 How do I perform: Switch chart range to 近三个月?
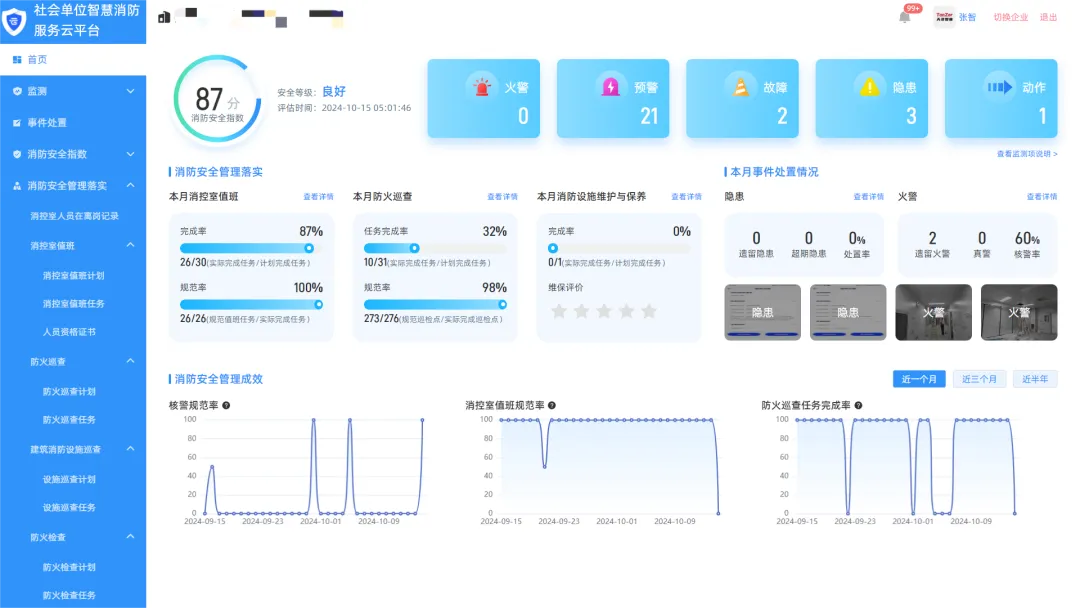pos(979,379)
